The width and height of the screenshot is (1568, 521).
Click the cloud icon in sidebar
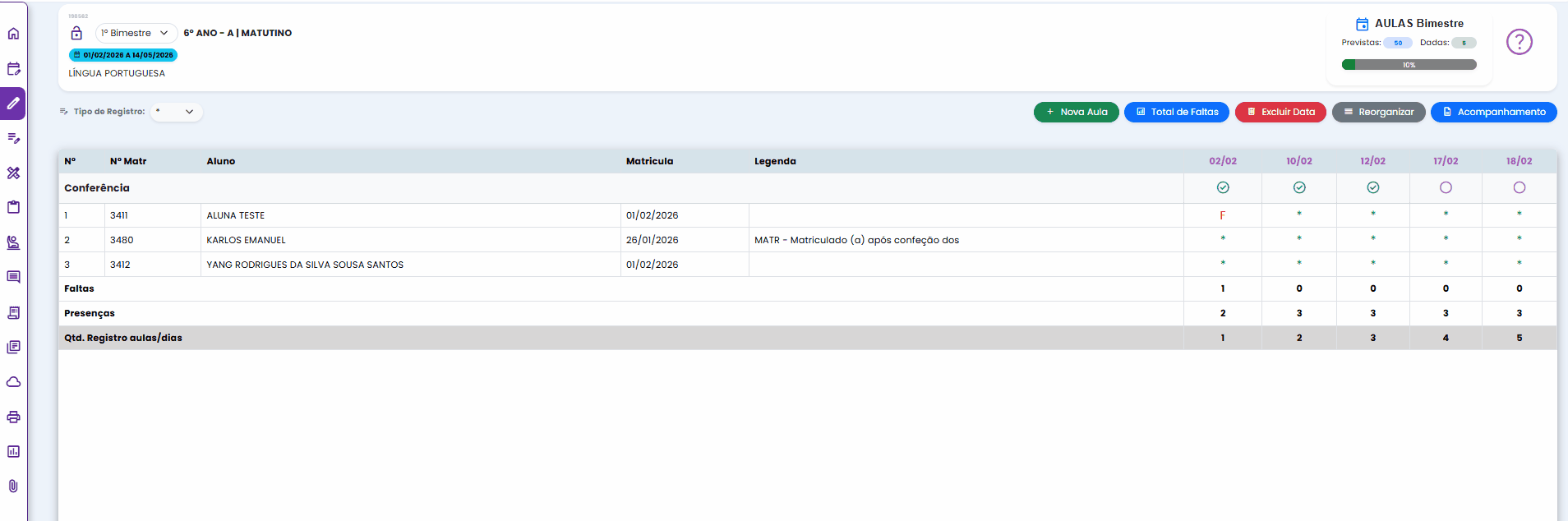coord(13,382)
